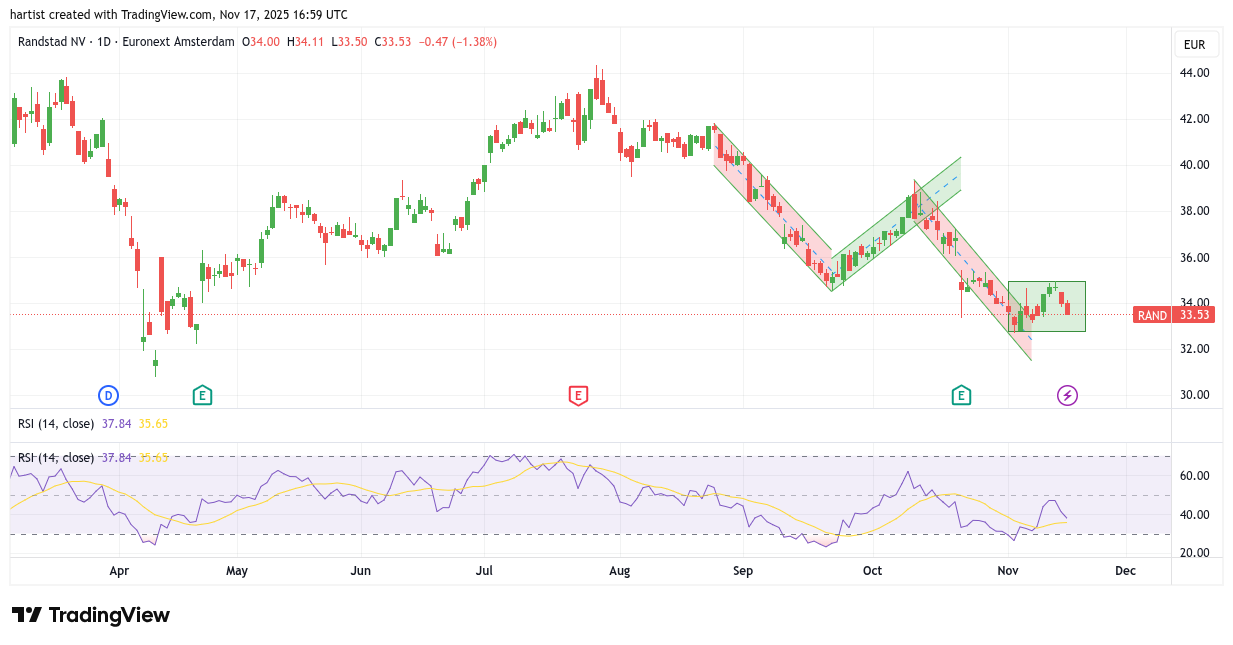The image size is (1233, 645).
Task: Click the purple lightning bolt event icon
Action: 1067,395
